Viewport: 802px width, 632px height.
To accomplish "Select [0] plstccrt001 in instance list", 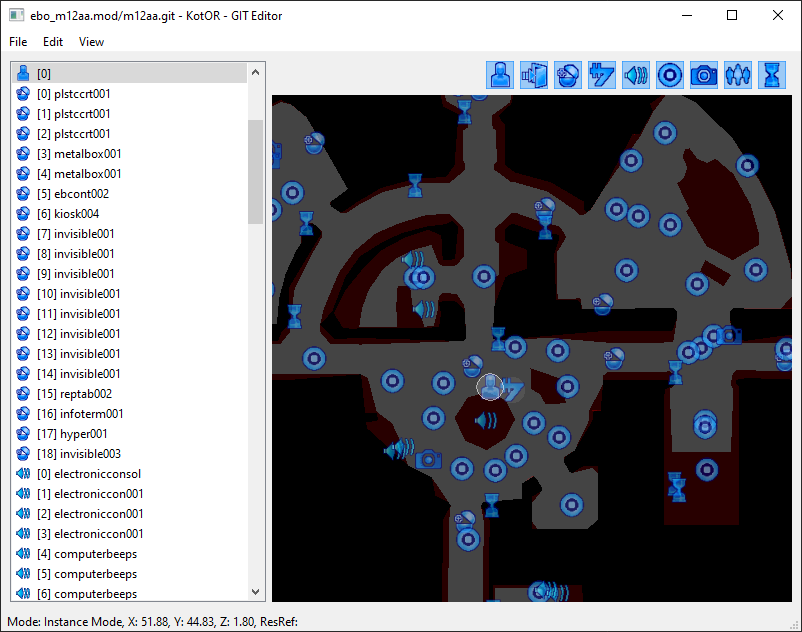I will [x=129, y=94].
